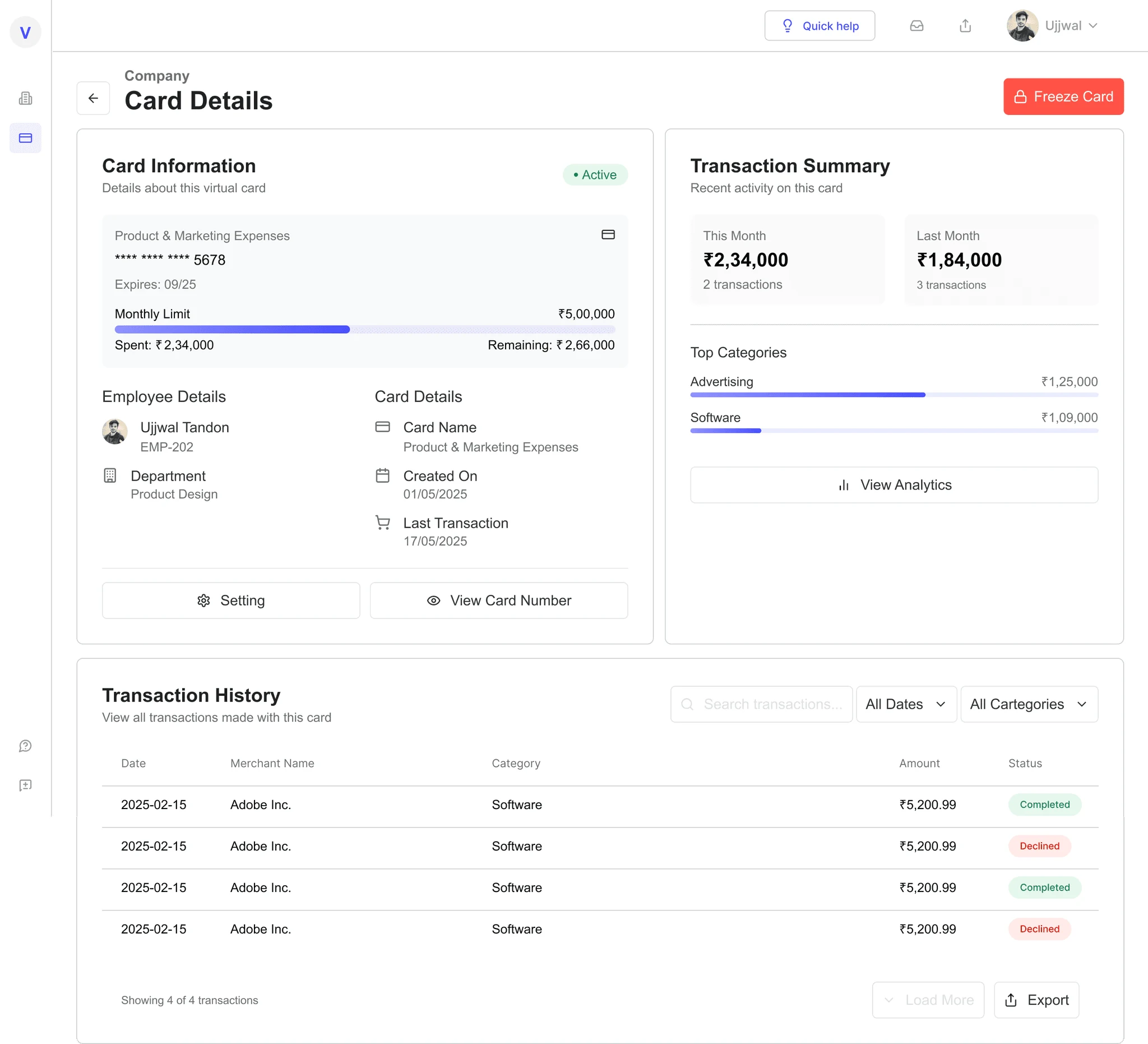The image size is (1148, 1044).
Task: Click Ujjwal Tandon's employee photo
Action: (114, 432)
